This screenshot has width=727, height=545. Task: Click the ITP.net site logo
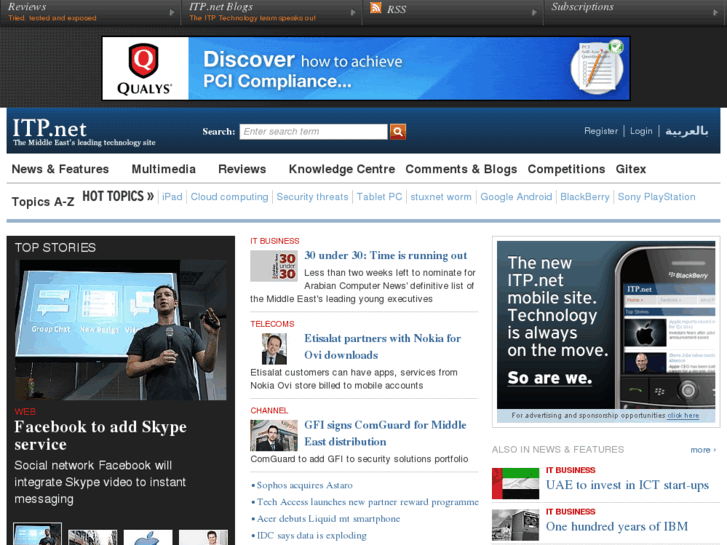click(50, 128)
